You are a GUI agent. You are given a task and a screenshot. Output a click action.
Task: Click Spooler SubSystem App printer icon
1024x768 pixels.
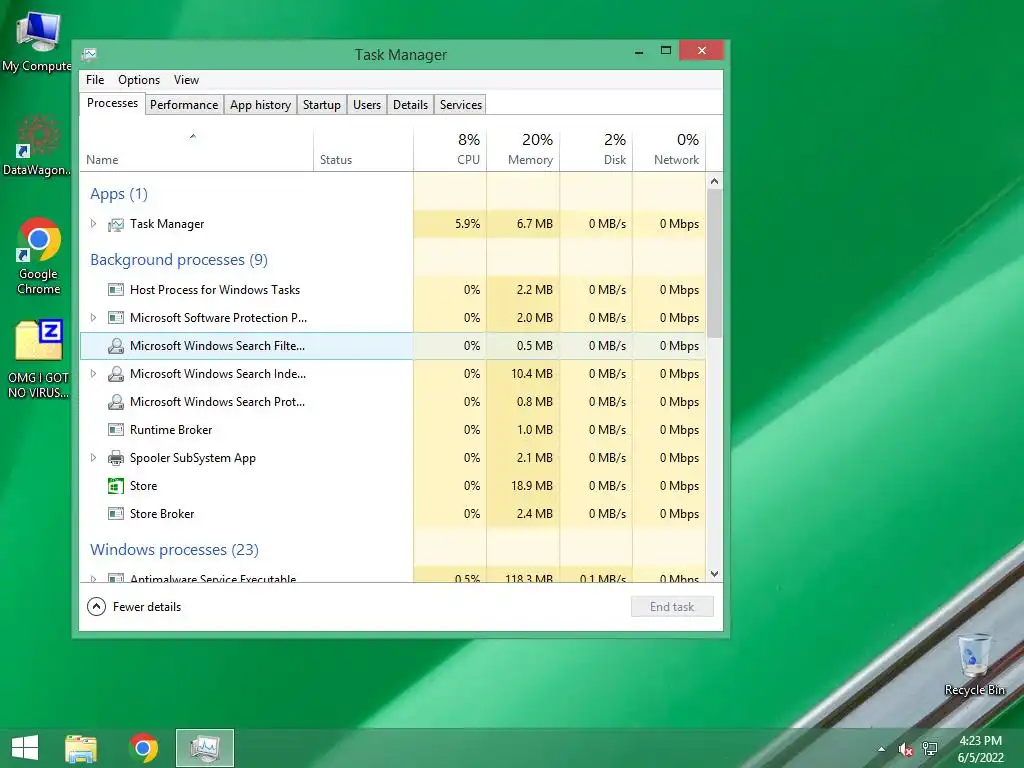pyautogui.click(x=116, y=458)
